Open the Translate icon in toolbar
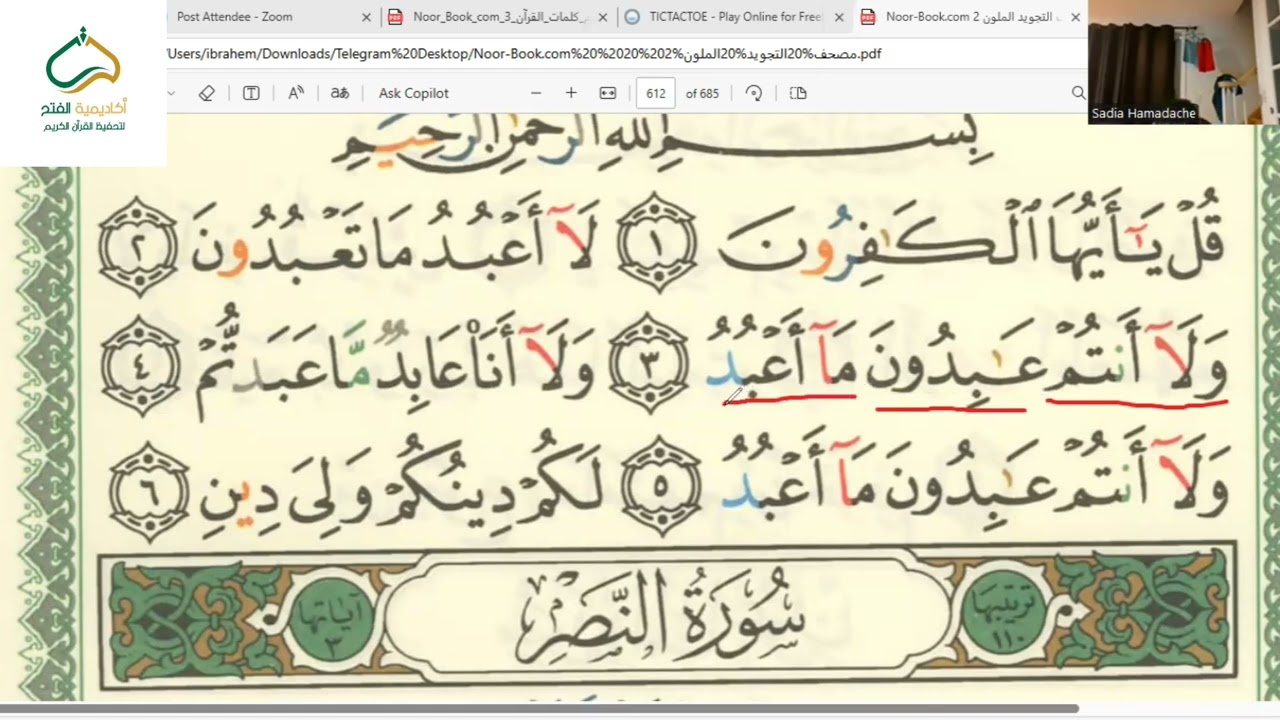This screenshot has height=720, width=1280. [x=340, y=93]
